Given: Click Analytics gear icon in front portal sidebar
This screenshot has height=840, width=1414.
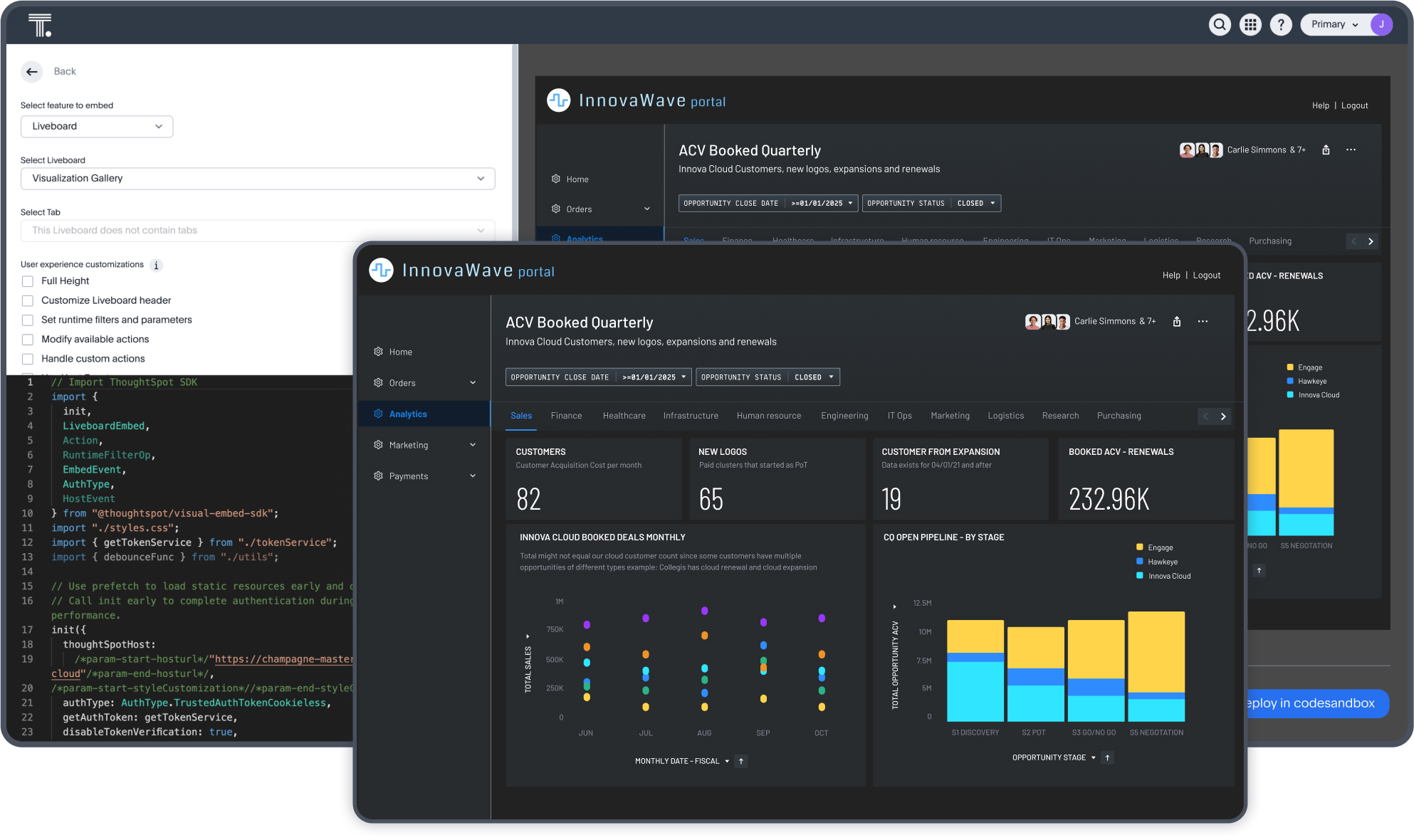Looking at the screenshot, I should (378, 414).
